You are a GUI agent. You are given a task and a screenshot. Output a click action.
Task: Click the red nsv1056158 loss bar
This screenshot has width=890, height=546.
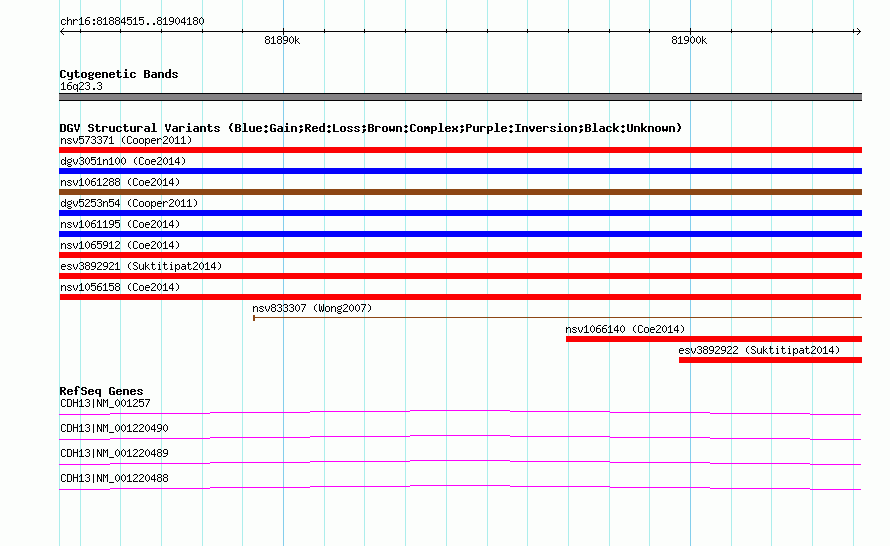click(460, 297)
